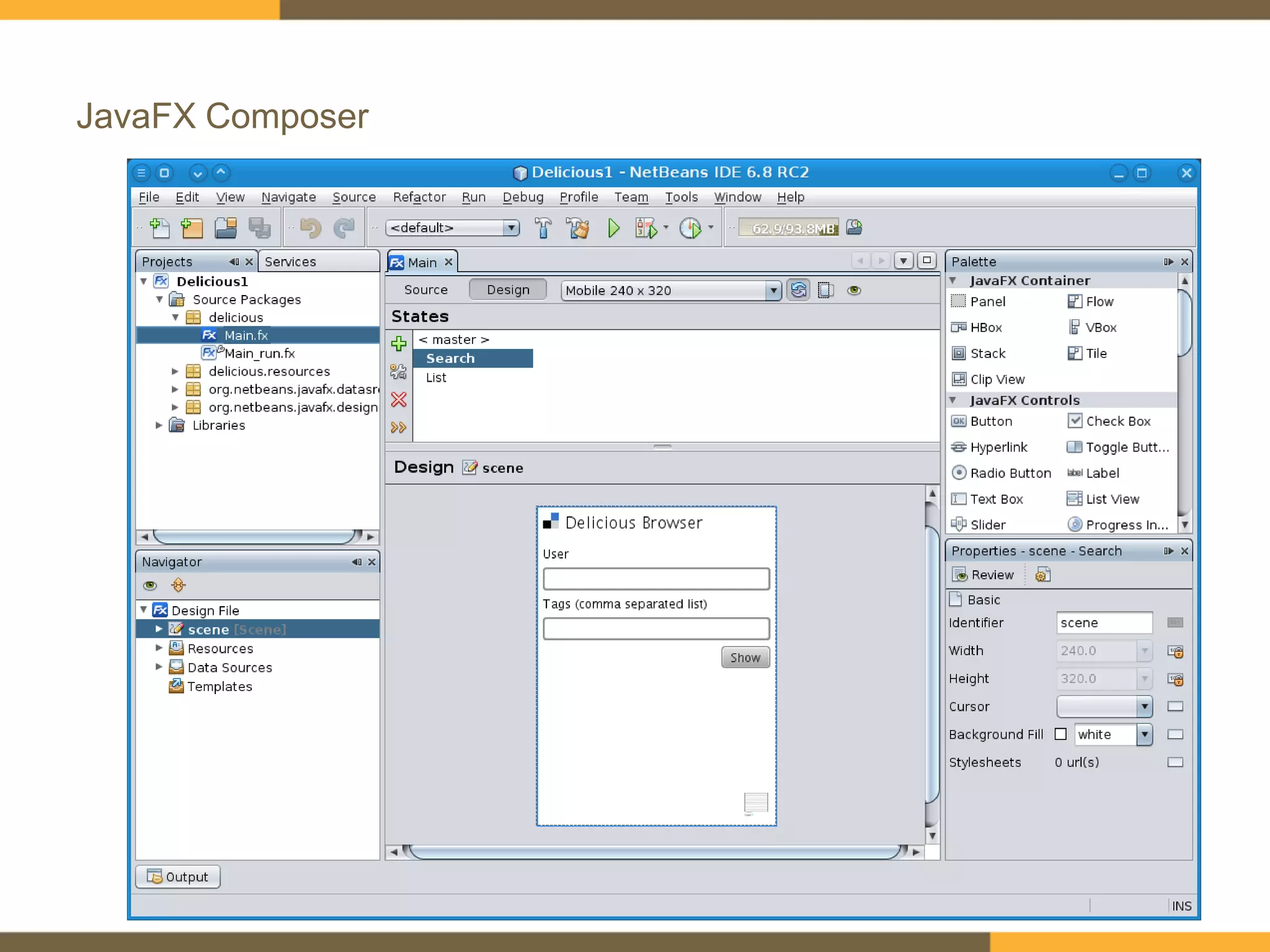Open Background Fill white color dropdown

click(x=1145, y=734)
